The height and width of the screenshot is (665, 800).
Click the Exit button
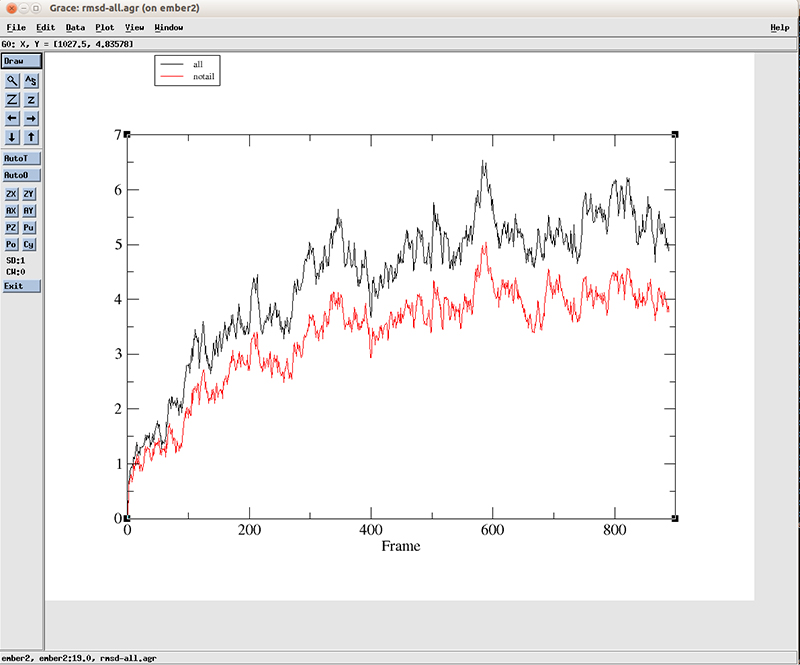click(x=21, y=286)
